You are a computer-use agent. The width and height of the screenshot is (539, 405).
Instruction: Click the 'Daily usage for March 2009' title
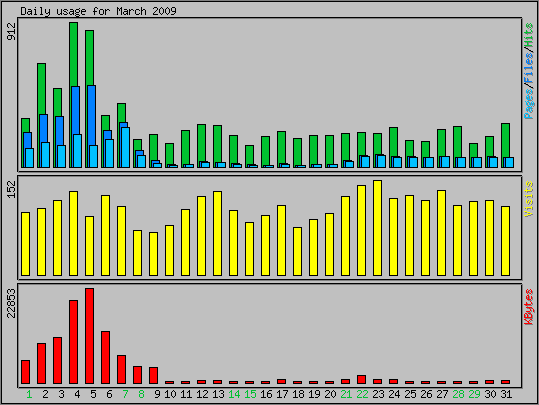pos(98,11)
